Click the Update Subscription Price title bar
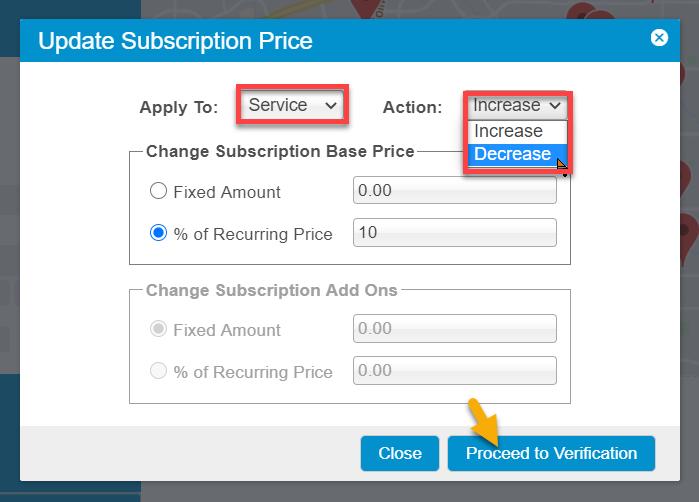This screenshot has width=699, height=502. click(x=300, y=41)
